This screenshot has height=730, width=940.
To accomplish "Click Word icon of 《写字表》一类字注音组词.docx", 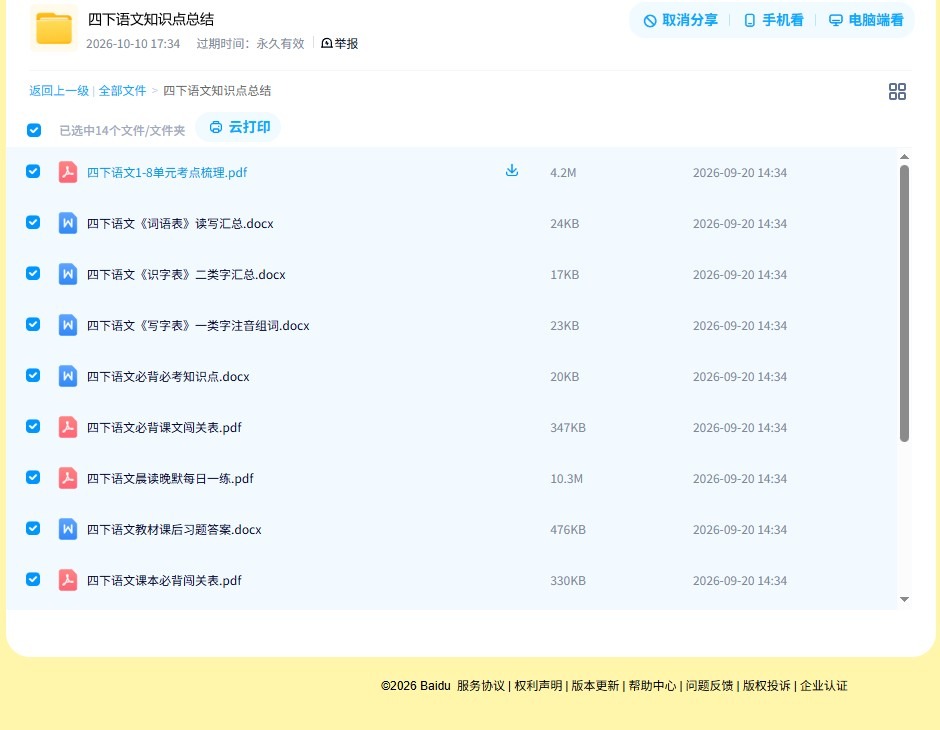I will click(x=68, y=325).
